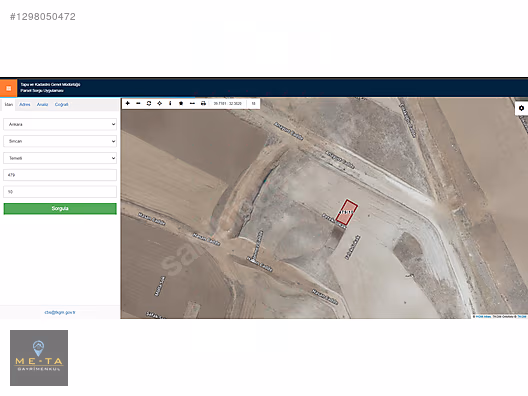Open the map settings gear
The image size is (528, 396).
521,108
